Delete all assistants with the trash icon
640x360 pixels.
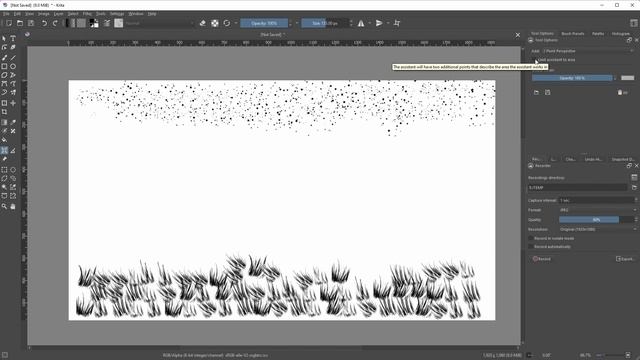[622, 93]
